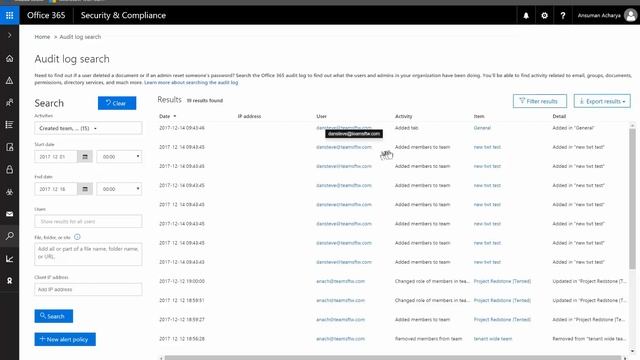The image size is (640, 360).
Task: Open Data loss prevention icon in sidebar
Action: pyautogui.click(x=9, y=147)
